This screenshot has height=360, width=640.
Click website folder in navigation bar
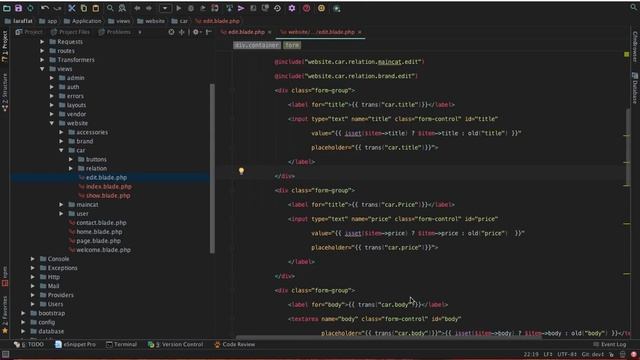(x=151, y=21)
